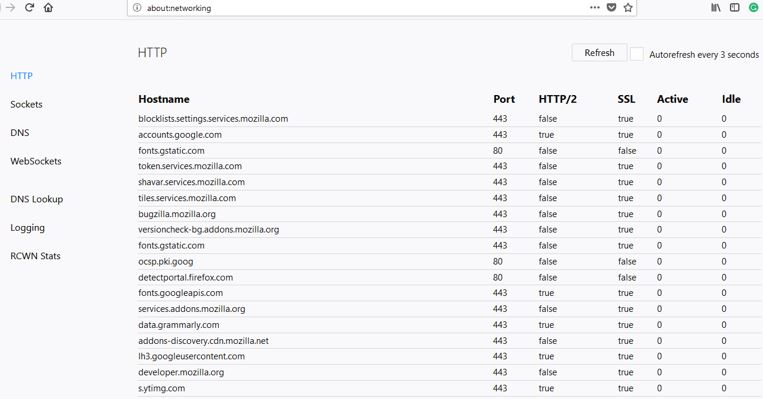Enable Autorefresh every 3 seconds checkbox
This screenshot has width=763, height=399.
click(x=636, y=54)
